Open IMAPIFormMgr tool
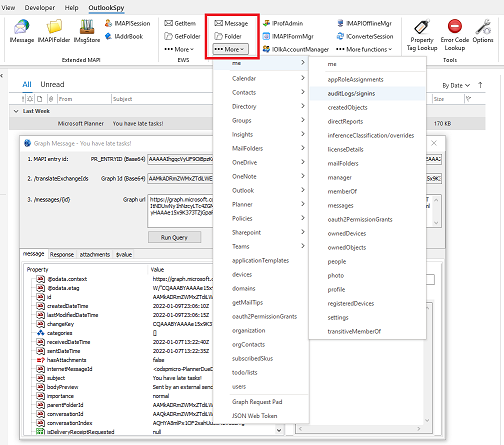This screenshot has height=445, width=504. point(288,36)
